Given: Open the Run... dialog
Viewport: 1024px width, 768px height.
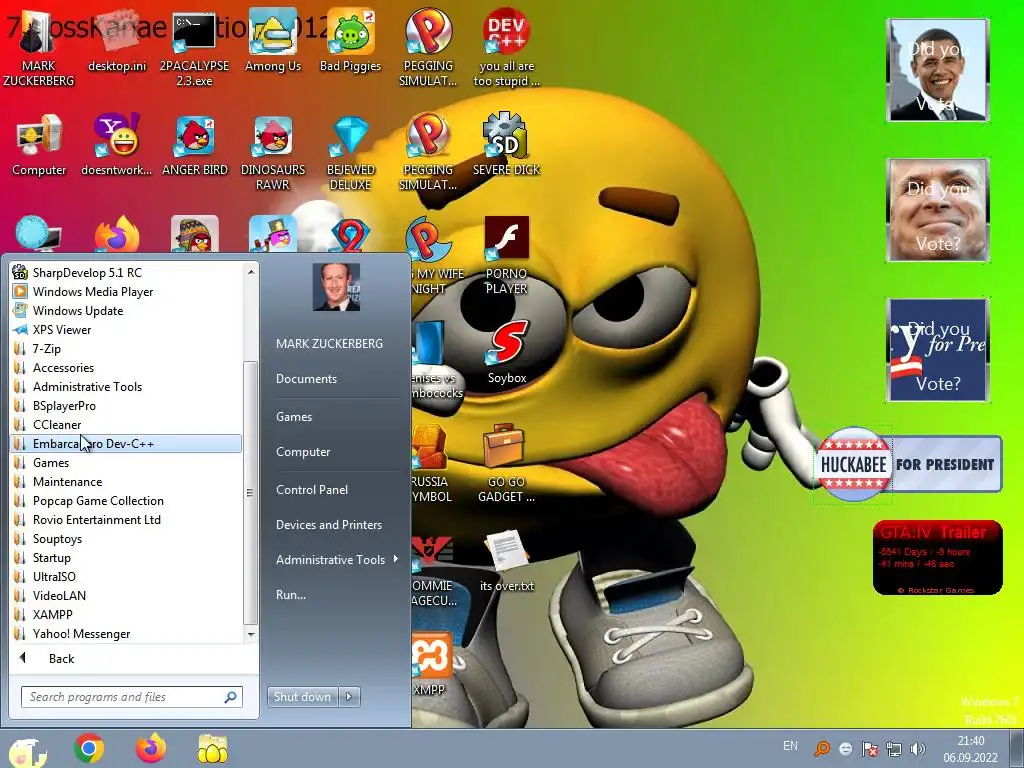Looking at the screenshot, I should point(336,595).
